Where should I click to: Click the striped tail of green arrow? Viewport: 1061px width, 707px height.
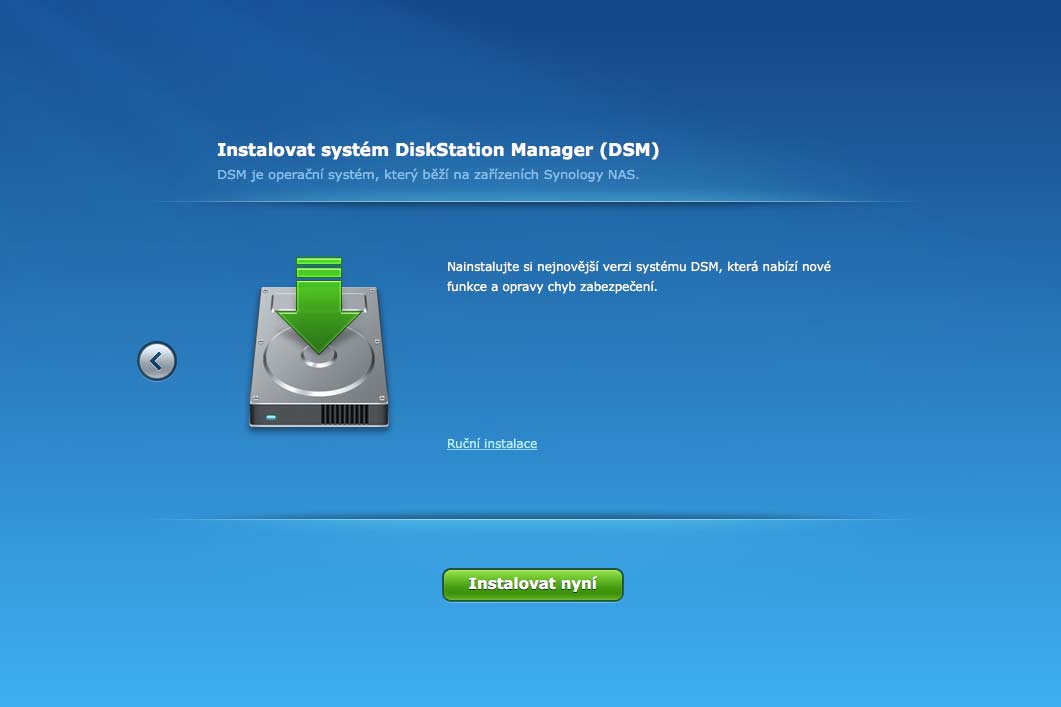click(319, 267)
